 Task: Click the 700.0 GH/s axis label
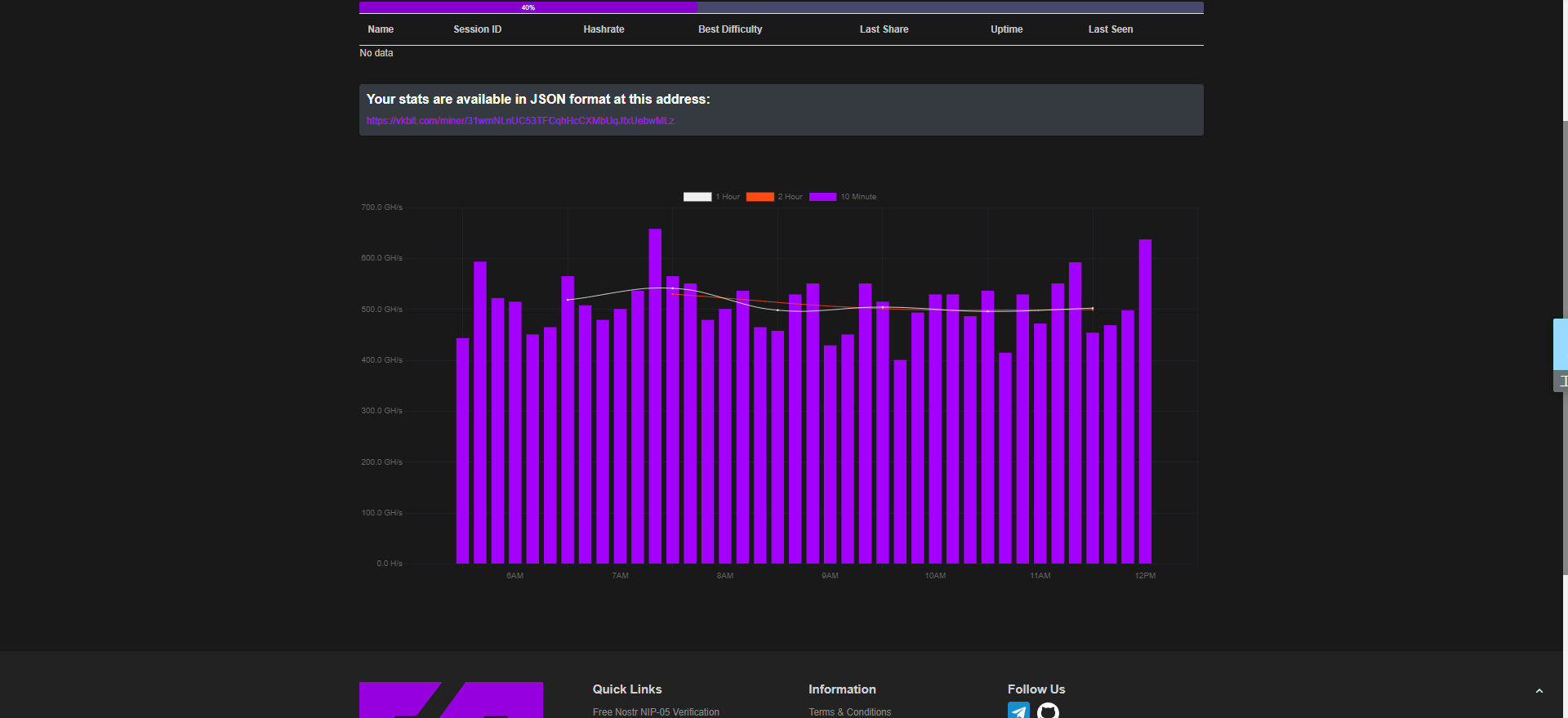pyautogui.click(x=381, y=207)
